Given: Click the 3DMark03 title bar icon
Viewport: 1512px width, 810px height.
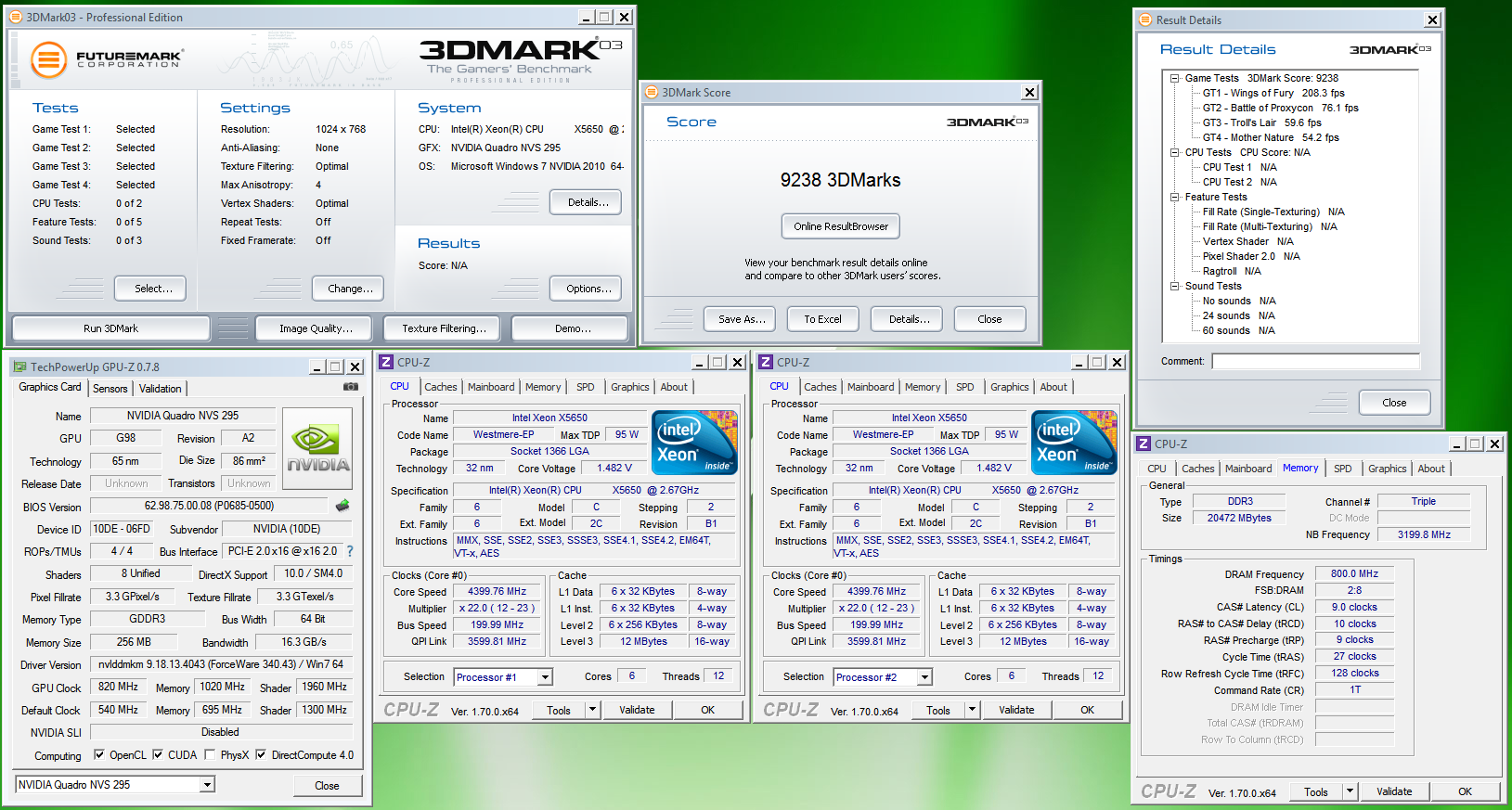Looking at the screenshot, I should [18, 17].
